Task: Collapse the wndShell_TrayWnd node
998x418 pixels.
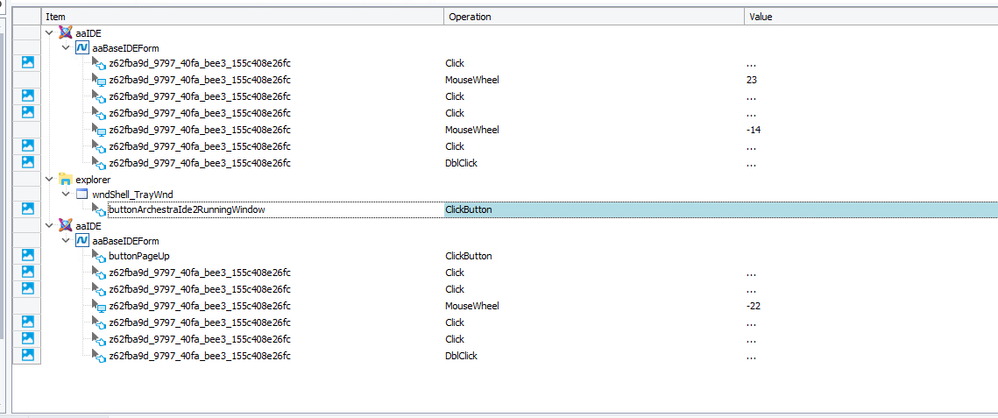Action: click(x=66, y=194)
